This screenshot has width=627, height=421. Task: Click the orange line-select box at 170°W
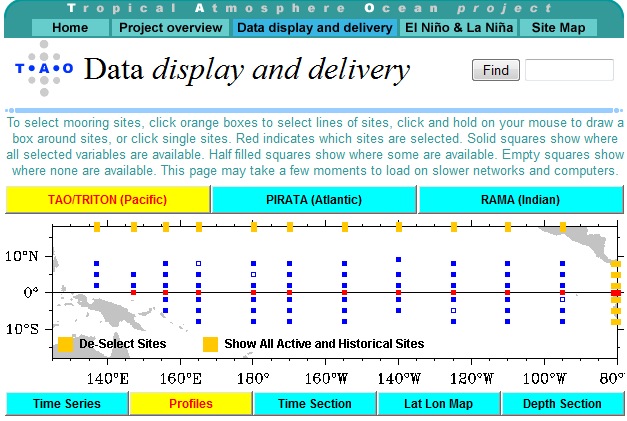coord(290,227)
